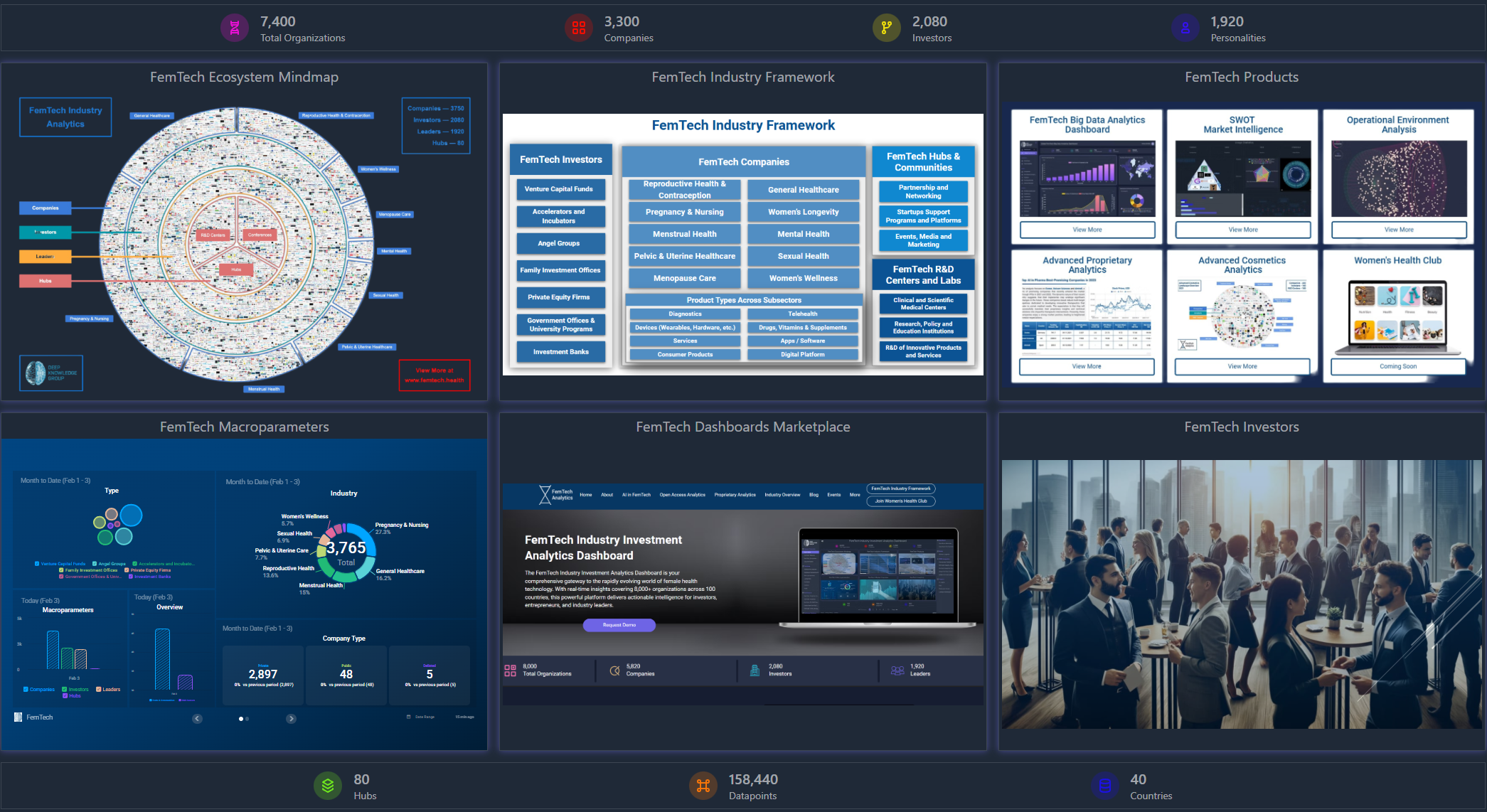Image resolution: width=1487 pixels, height=812 pixels.
Task: Click the orange Datapoints icon
Action: [x=703, y=786]
